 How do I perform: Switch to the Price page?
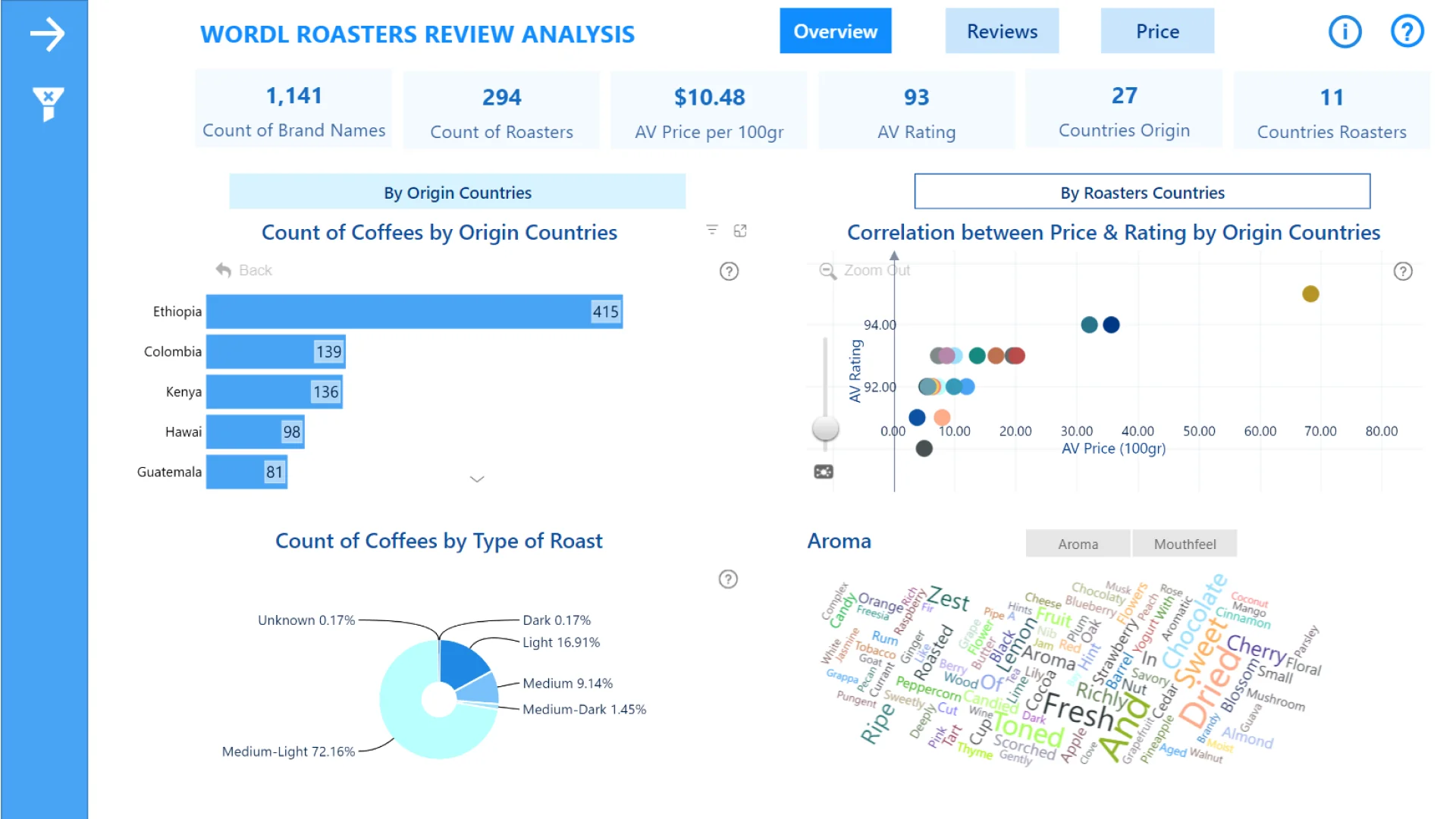1157,31
